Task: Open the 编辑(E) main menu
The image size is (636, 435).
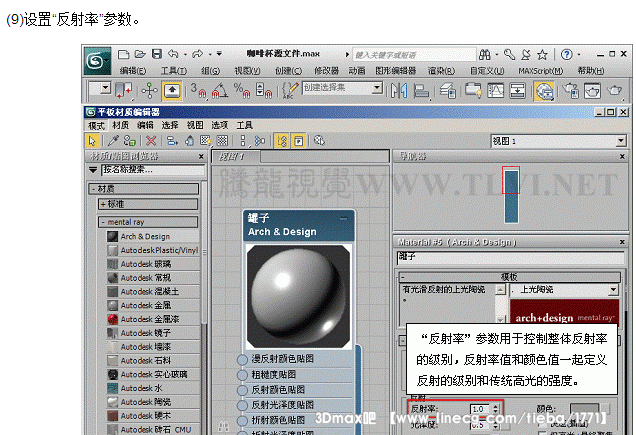Action: click(x=133, y=71)
